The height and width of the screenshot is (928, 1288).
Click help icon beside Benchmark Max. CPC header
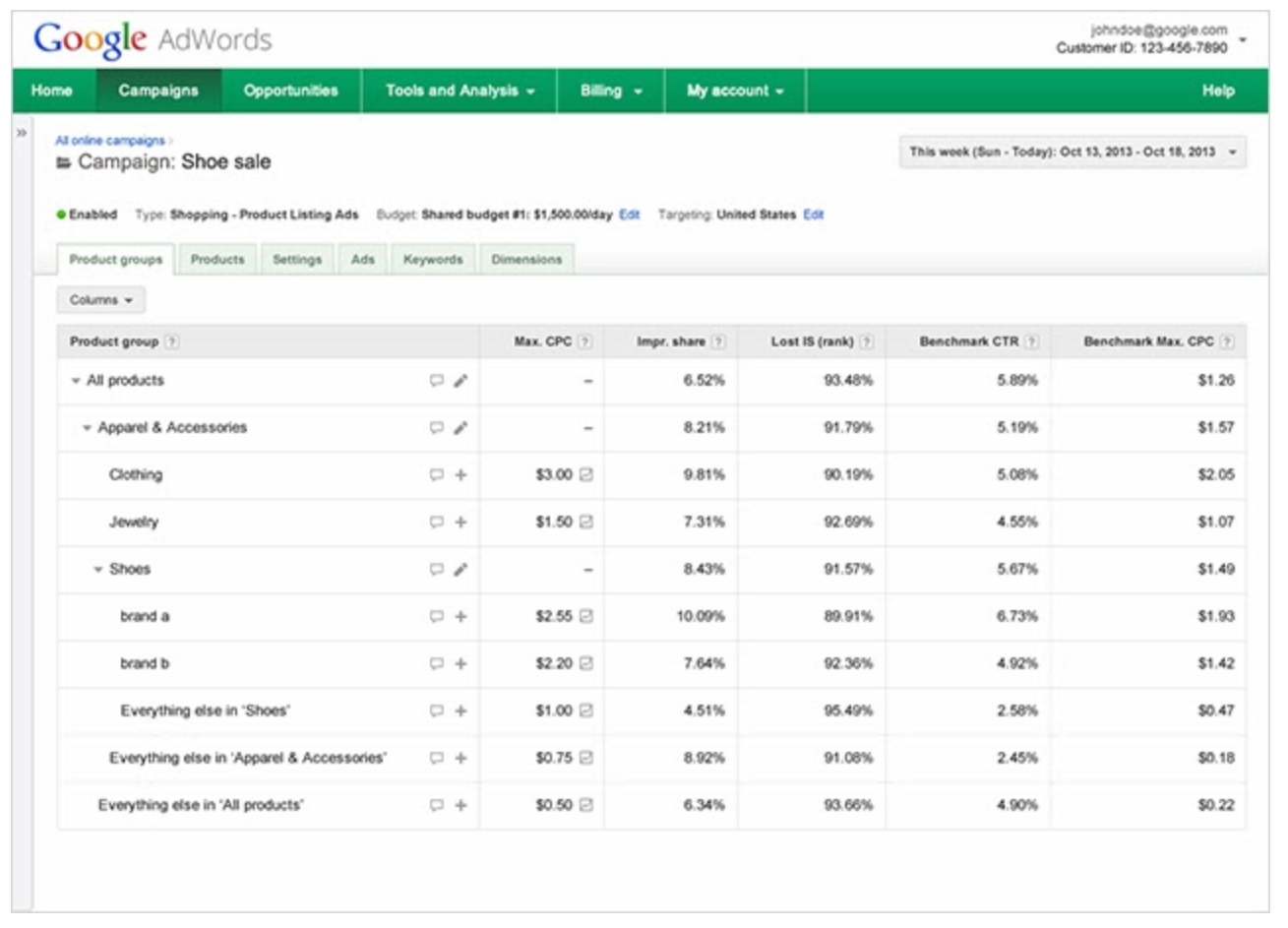click(1227, 342)
